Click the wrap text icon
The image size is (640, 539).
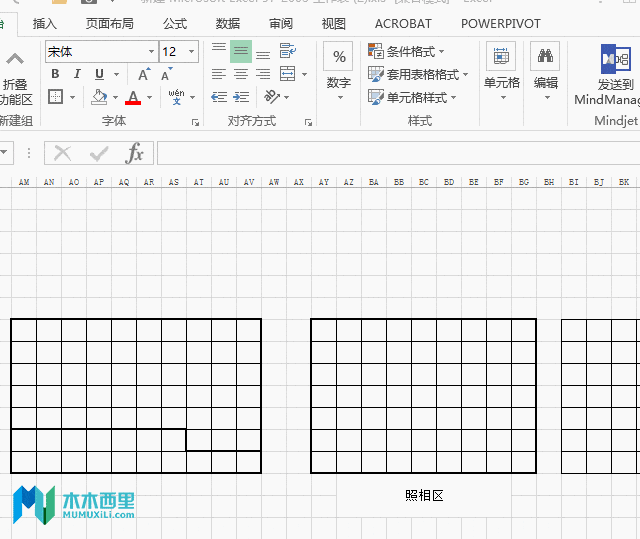[288, 51]
